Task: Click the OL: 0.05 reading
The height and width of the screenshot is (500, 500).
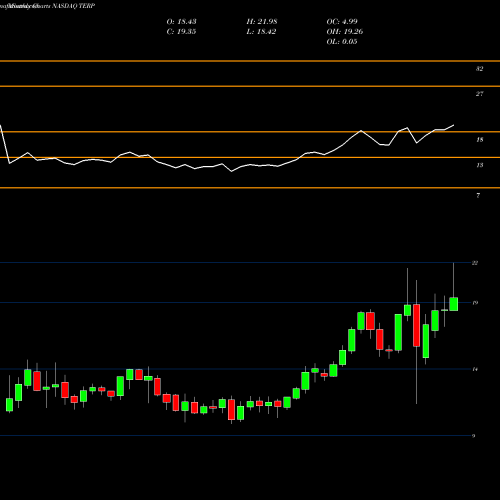Action: (342, 42)
